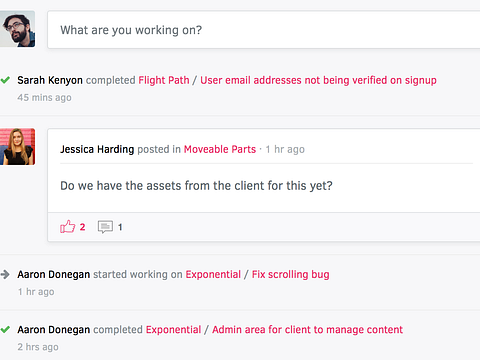Viewport: 480px width, 360px height.
Task: Open the Moveable Parts project link
Action: [220, 149]
